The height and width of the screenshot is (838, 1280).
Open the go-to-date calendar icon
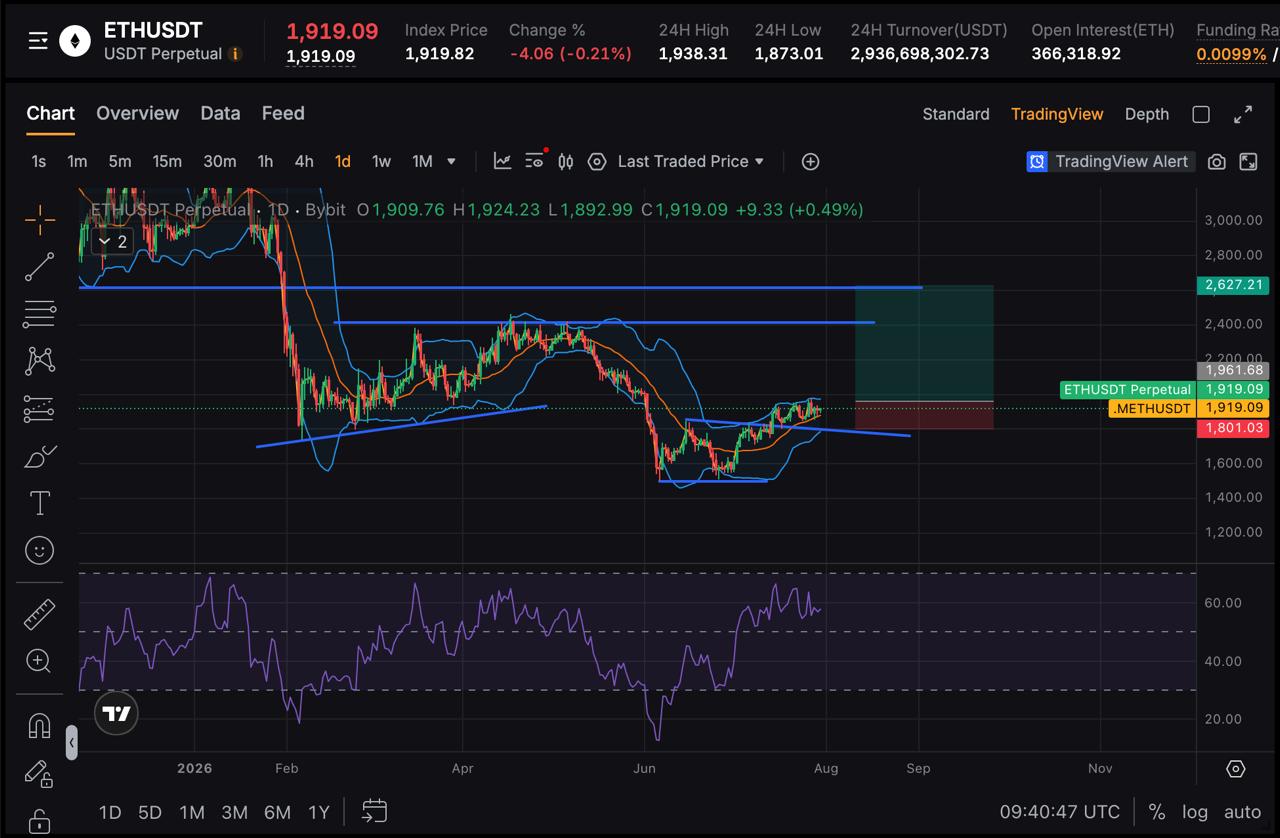coord(375,811)
